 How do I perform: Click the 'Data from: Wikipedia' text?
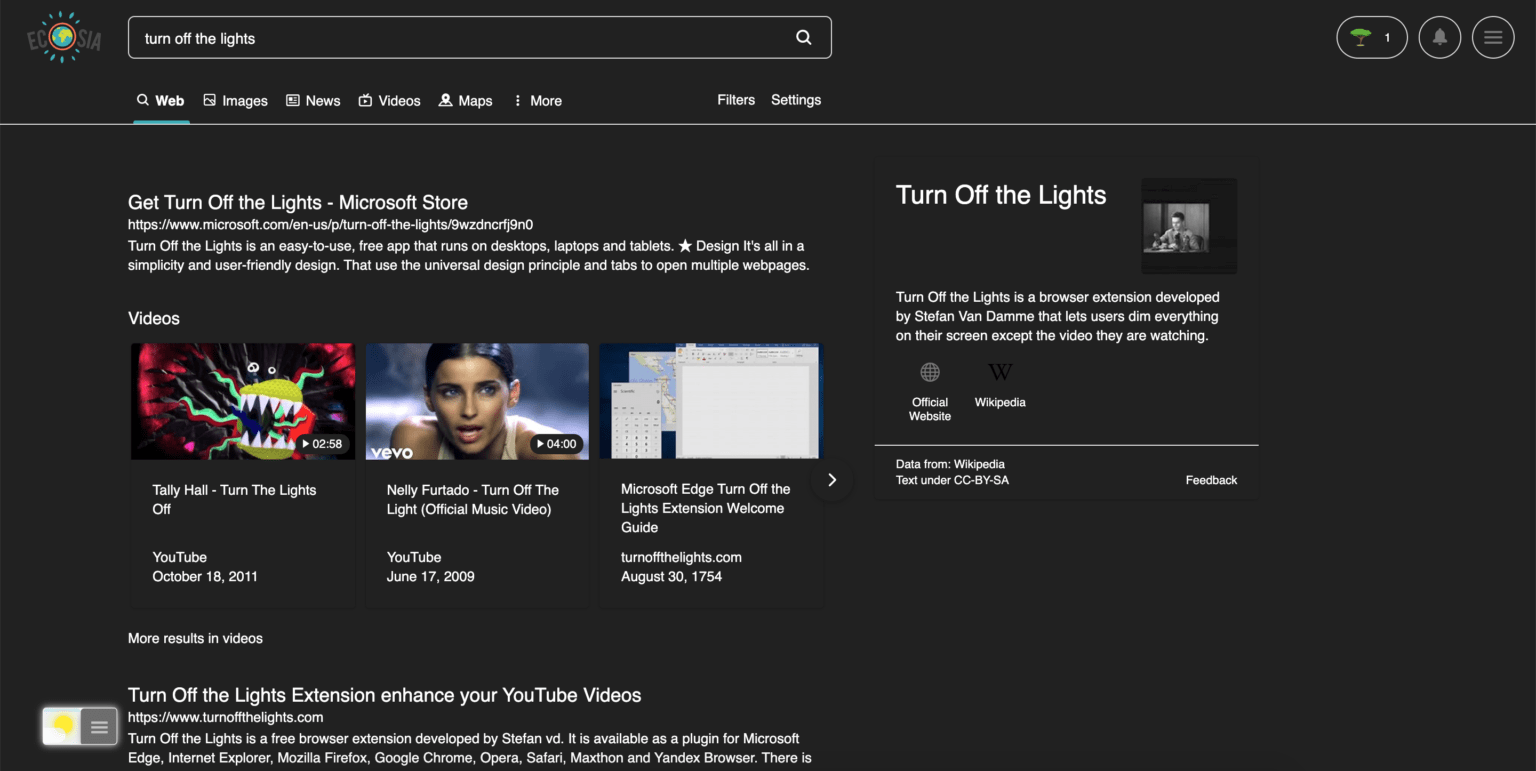click(x=950, y=464)
